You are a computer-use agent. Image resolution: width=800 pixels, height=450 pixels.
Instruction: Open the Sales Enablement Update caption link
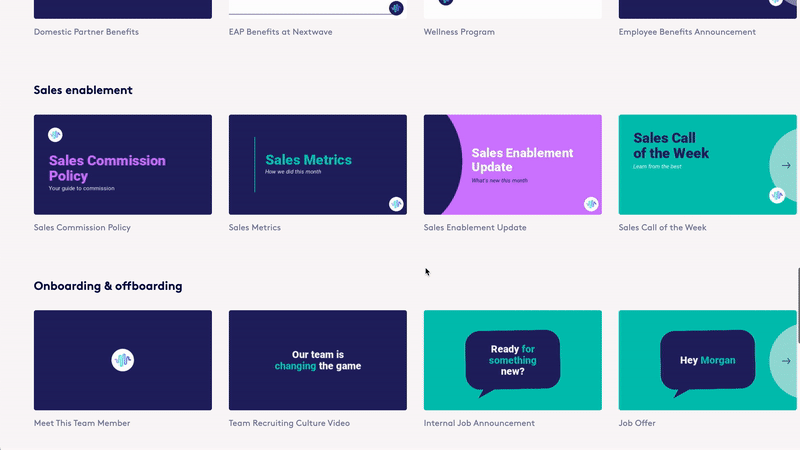coord(474,228)
